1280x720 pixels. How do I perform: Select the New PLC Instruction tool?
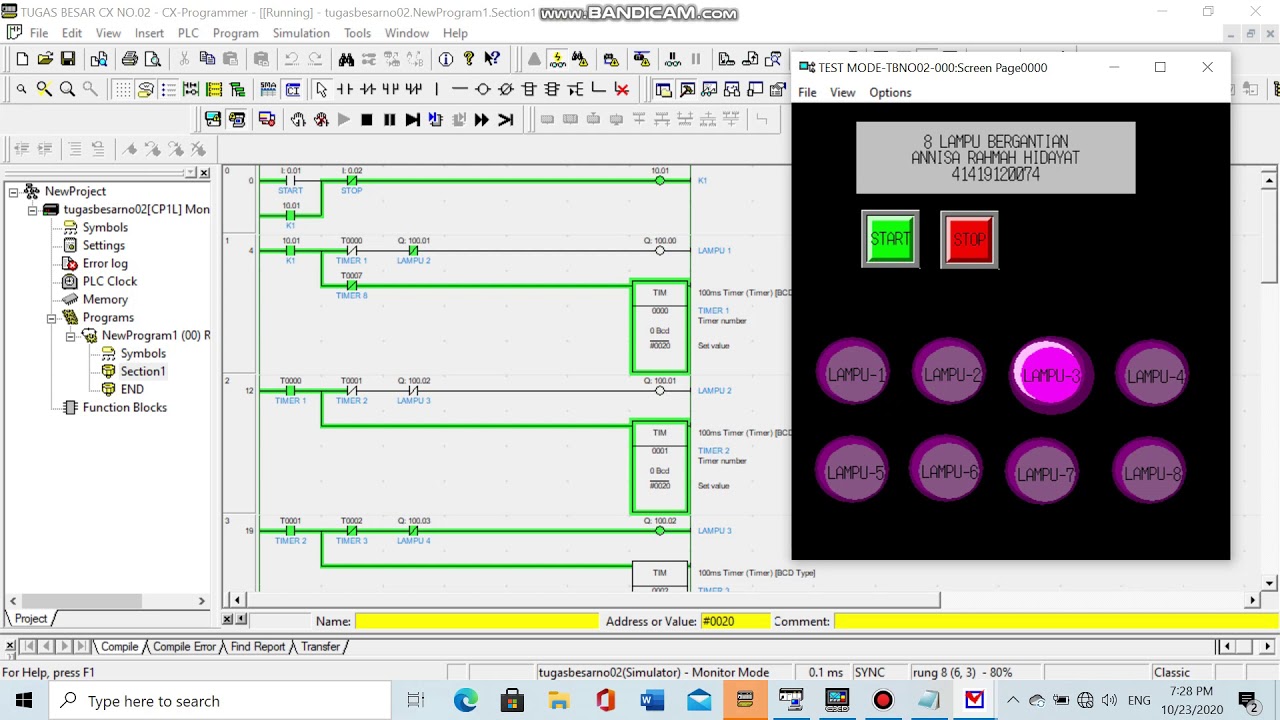coord(529,89)
